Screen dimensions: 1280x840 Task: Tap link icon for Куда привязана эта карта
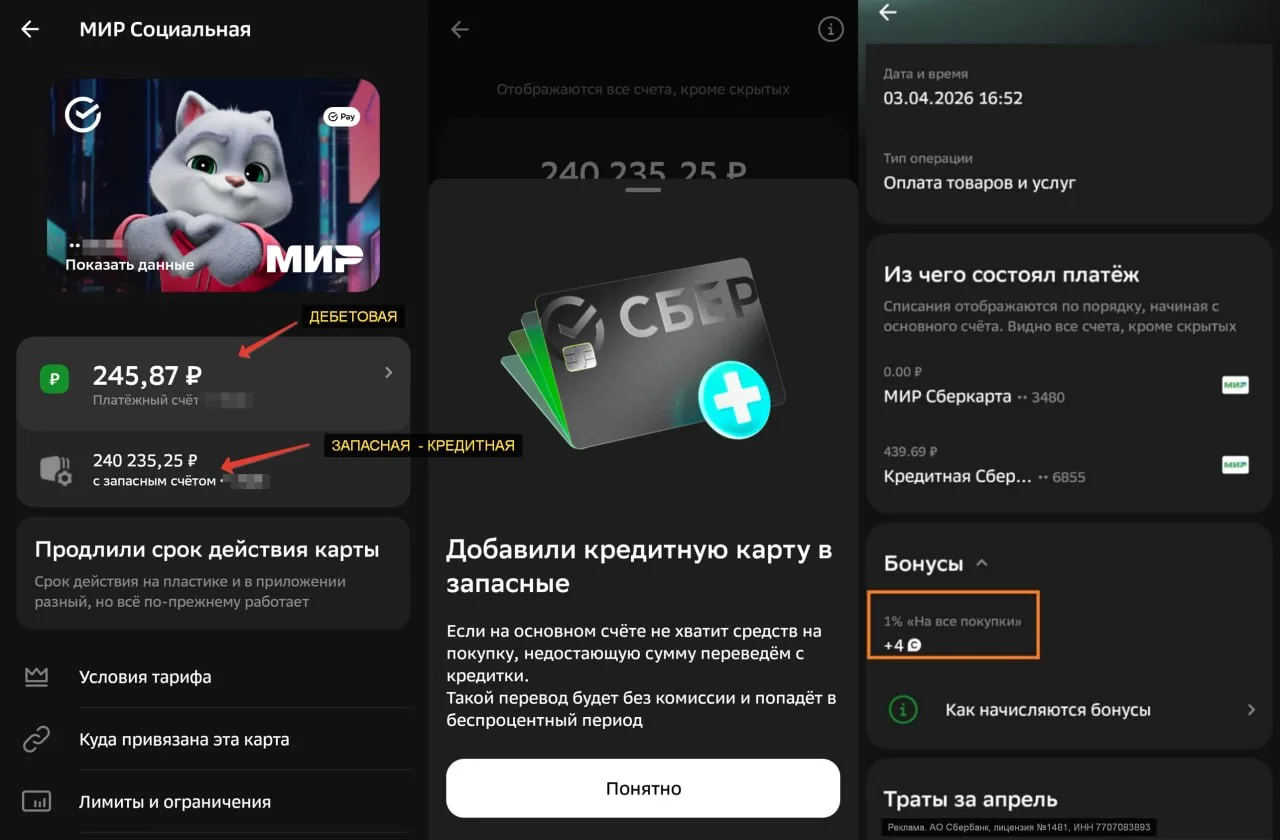pos(37,740)
